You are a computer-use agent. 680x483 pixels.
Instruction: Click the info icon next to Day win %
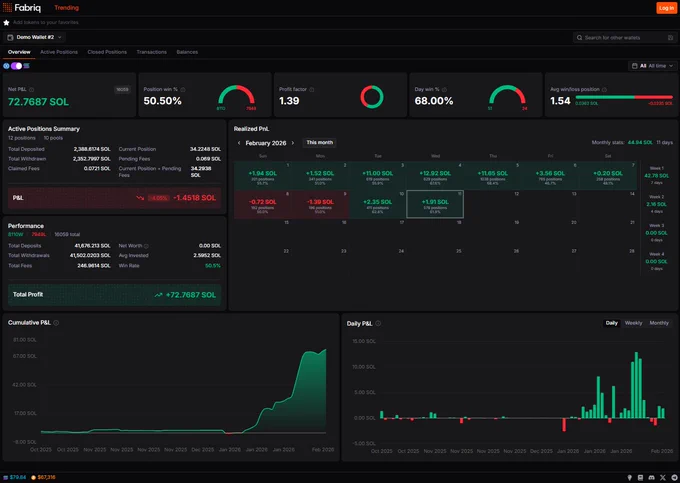coord(444,90)
